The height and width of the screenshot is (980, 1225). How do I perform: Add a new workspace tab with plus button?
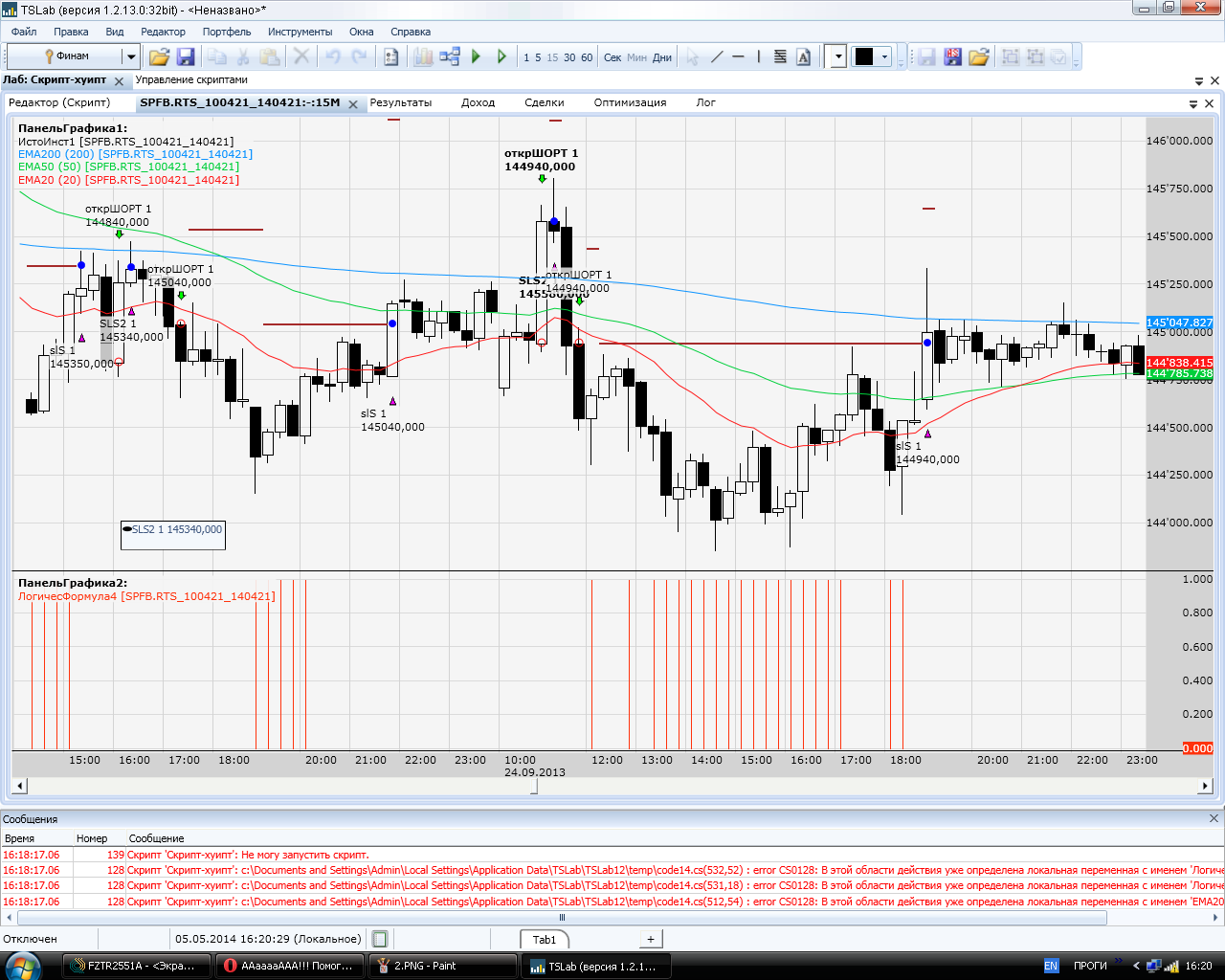pos(650,940)
